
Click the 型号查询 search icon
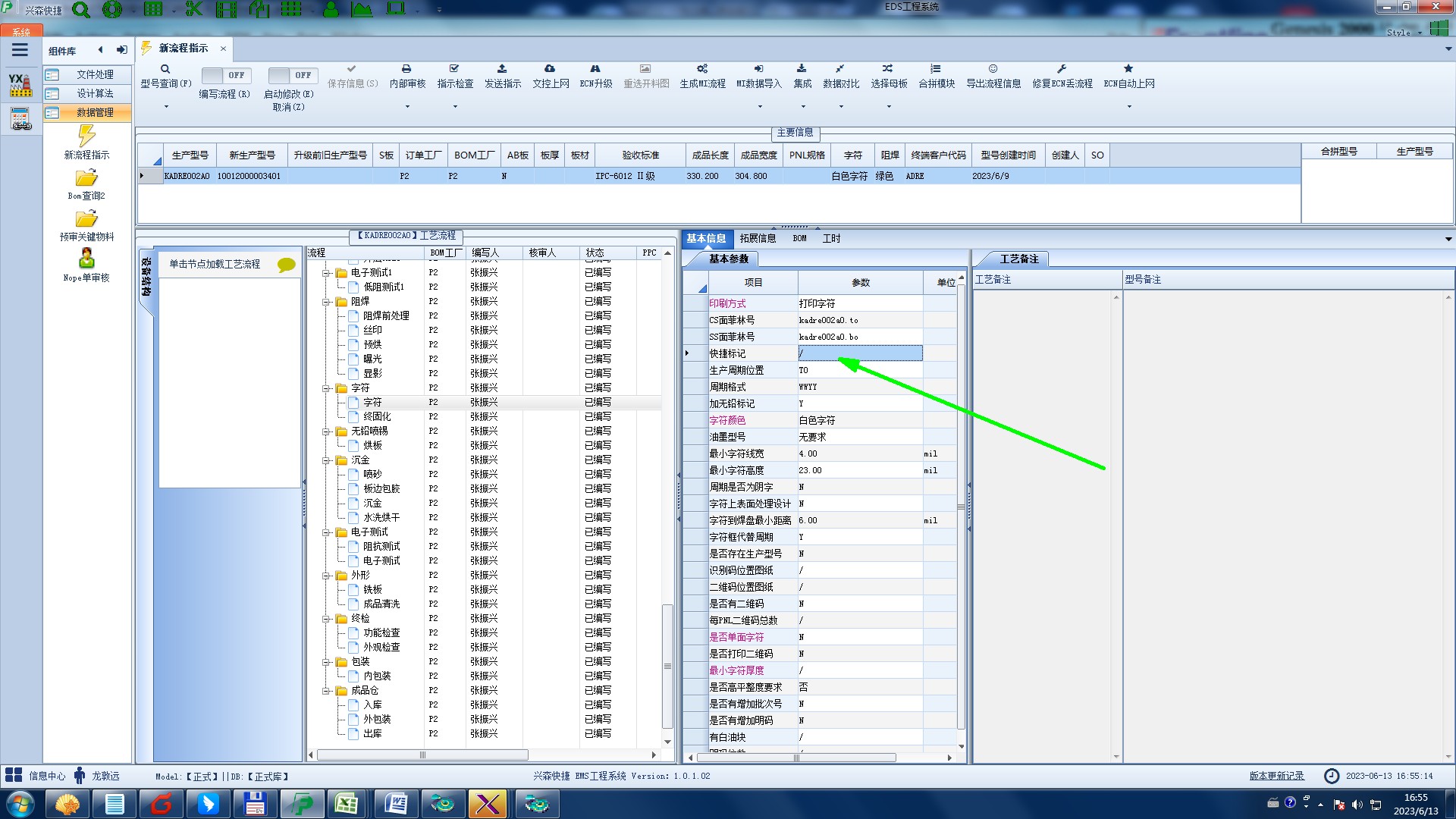point(165,69)
